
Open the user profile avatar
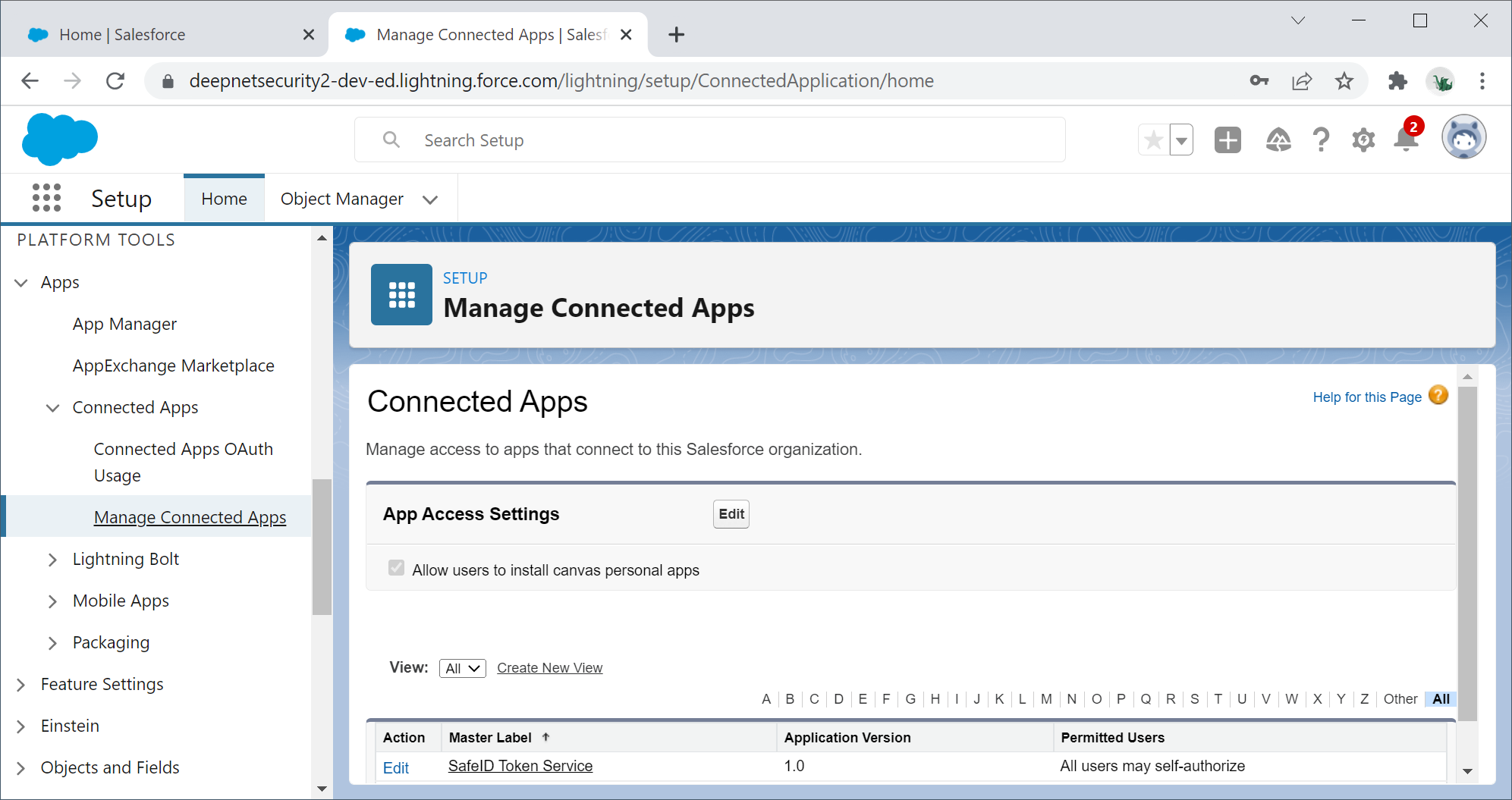pos(1463,138)
